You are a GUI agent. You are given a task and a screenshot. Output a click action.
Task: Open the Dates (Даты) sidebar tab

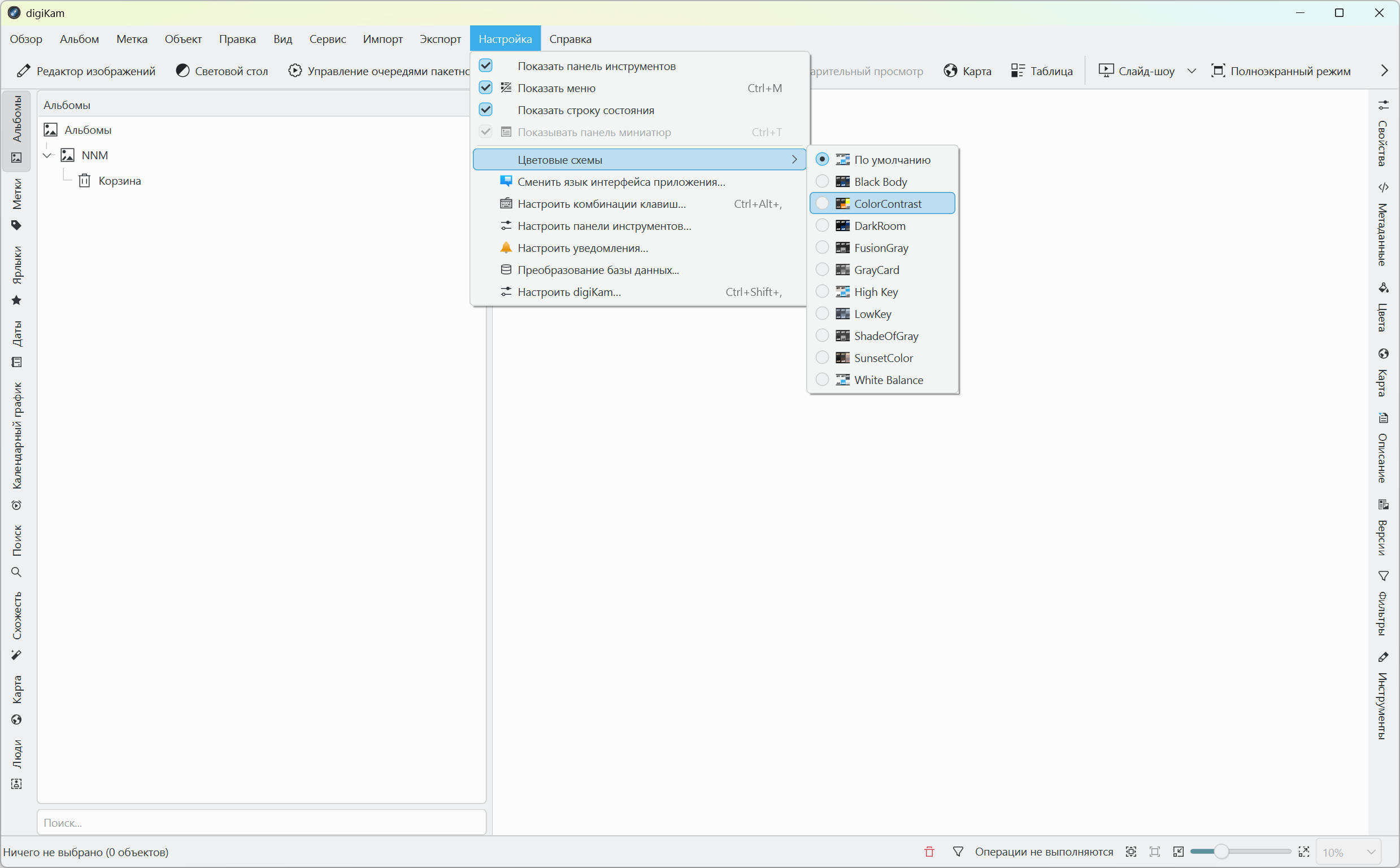(x=16, y=344)
